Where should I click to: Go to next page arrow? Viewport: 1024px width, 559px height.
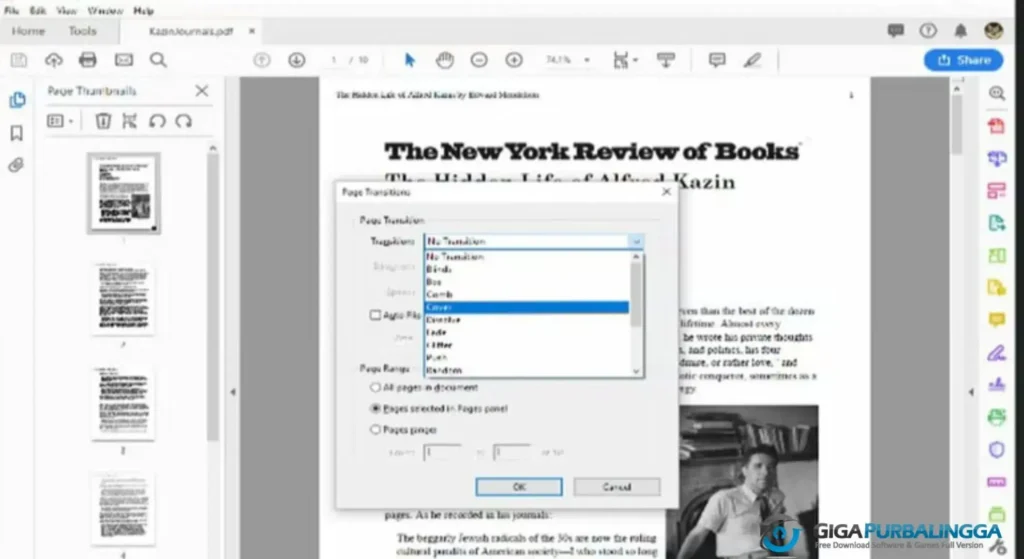click(296, 60)
